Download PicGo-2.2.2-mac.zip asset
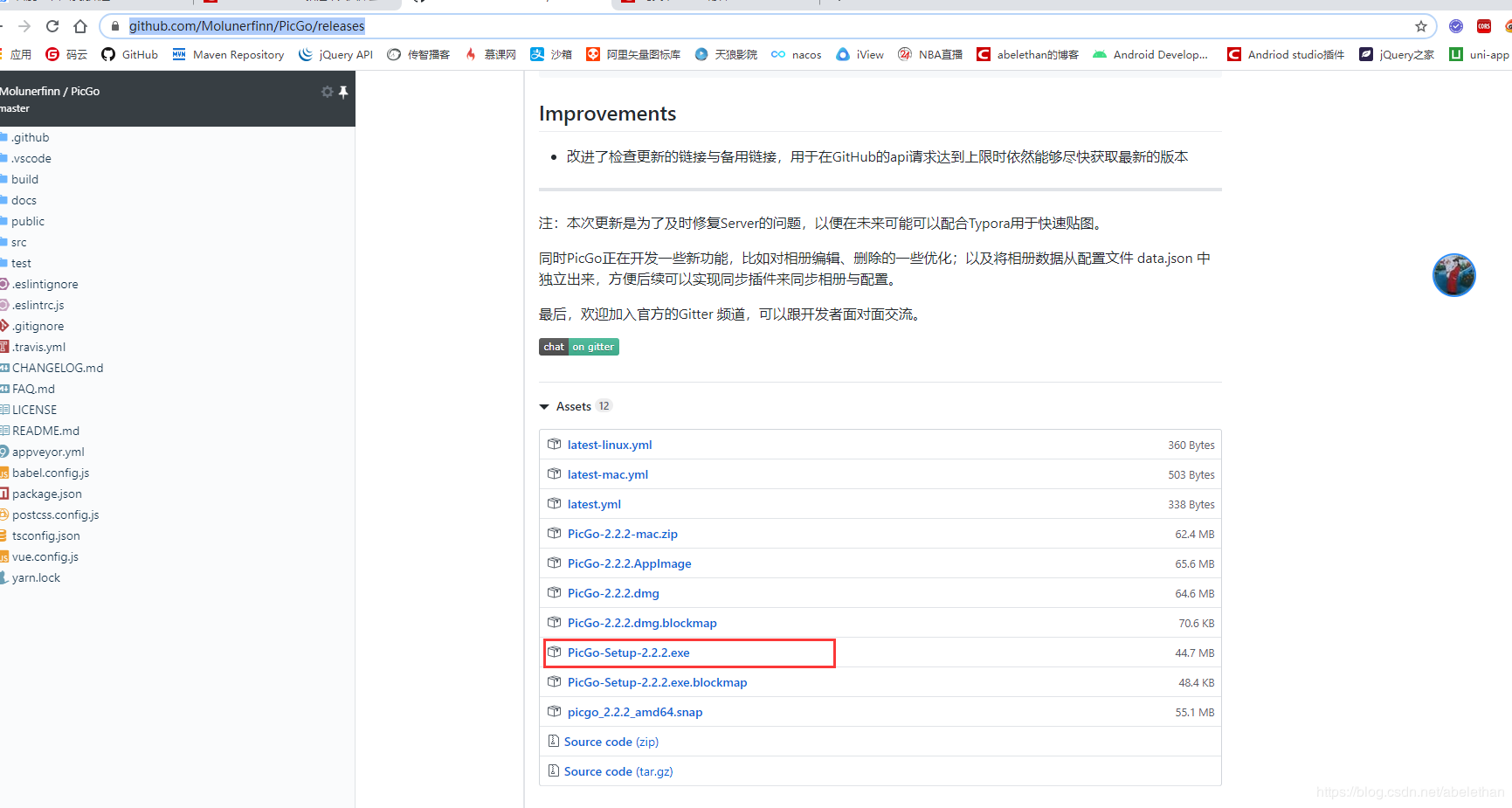Screen dimensions: 1512x808 point(623,534)
